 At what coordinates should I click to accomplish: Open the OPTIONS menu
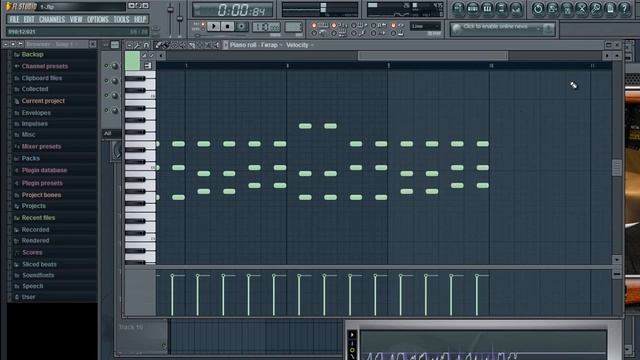pyautogui.click(x=98, y=20)
